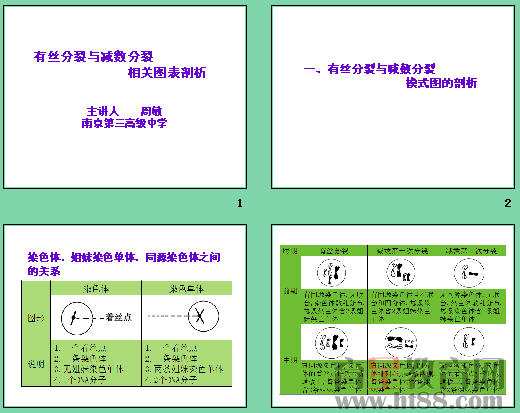
Task: Open slide 2 section heading thumbnail
Action: click(393, 97)
